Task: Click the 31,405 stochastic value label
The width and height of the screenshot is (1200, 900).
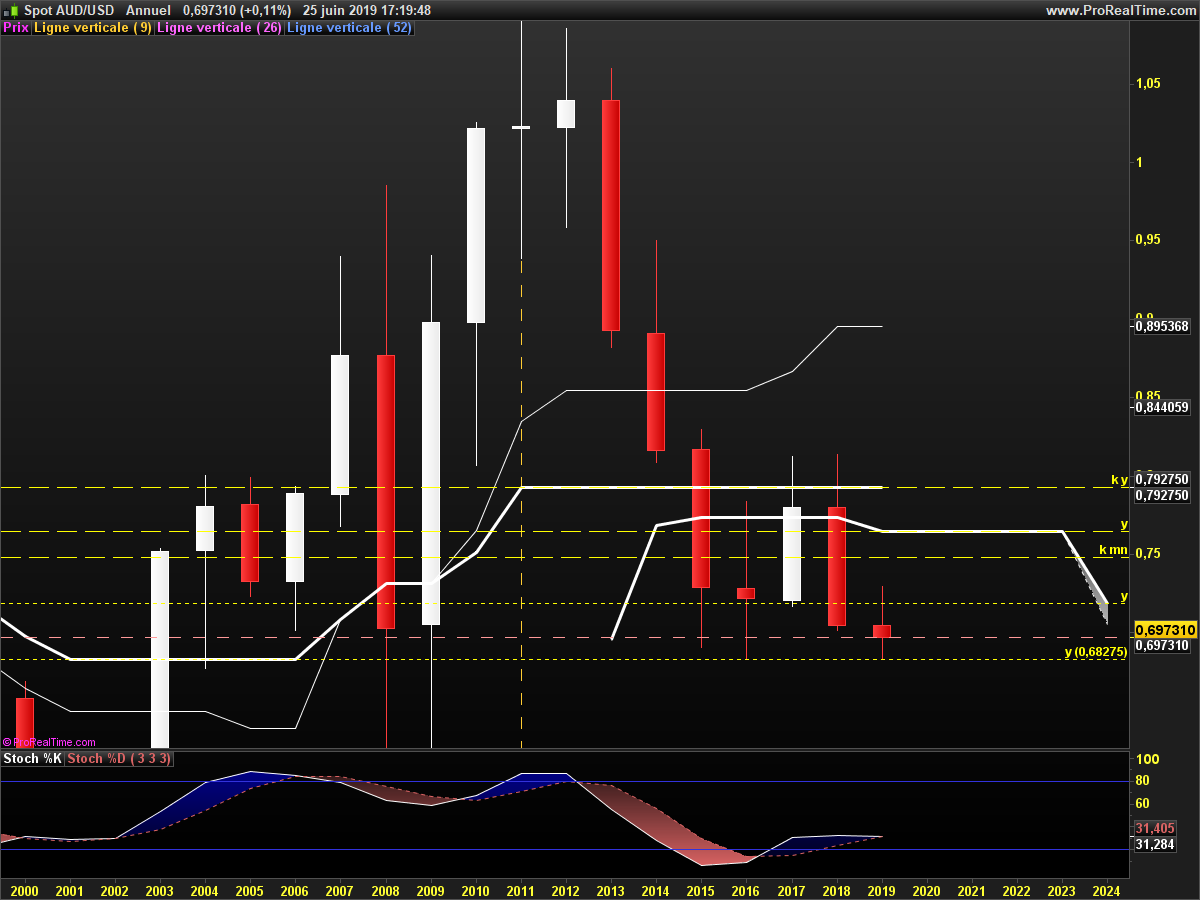Action: coord(1156,828)
